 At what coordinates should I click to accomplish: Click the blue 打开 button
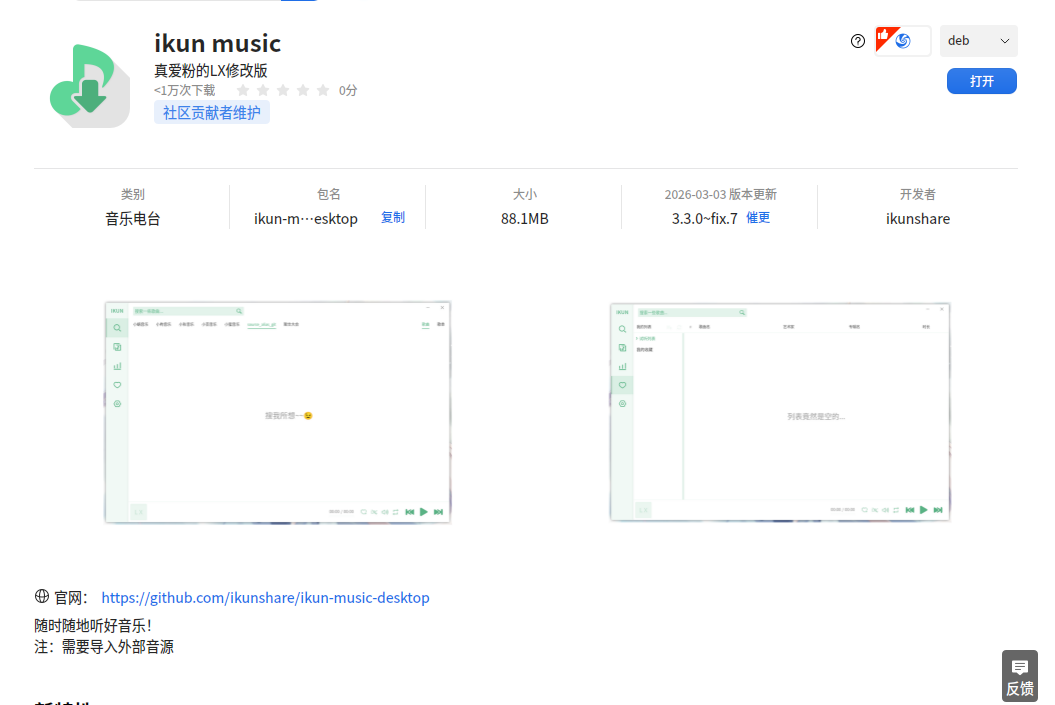pyautogui.click(x=982, y=81)
